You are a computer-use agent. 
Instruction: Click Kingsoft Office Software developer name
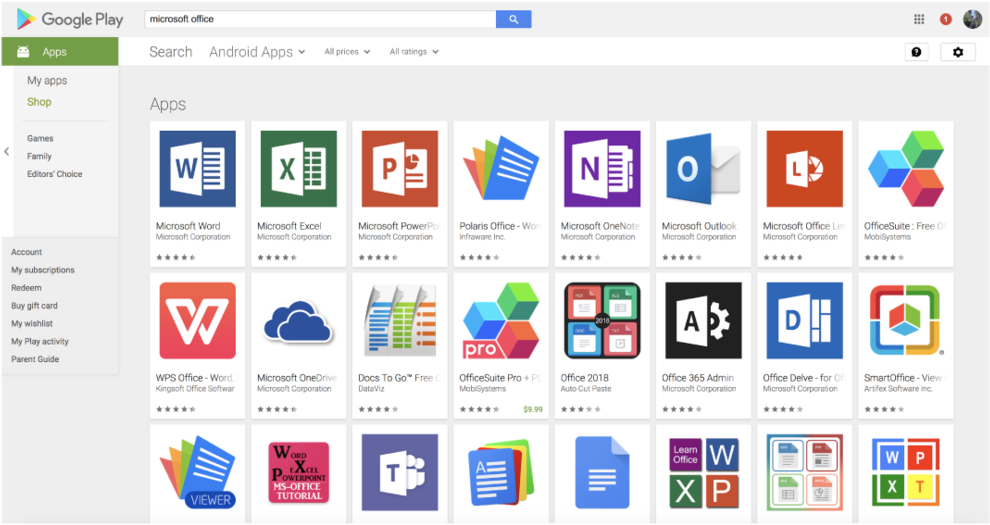click(195, 389)
